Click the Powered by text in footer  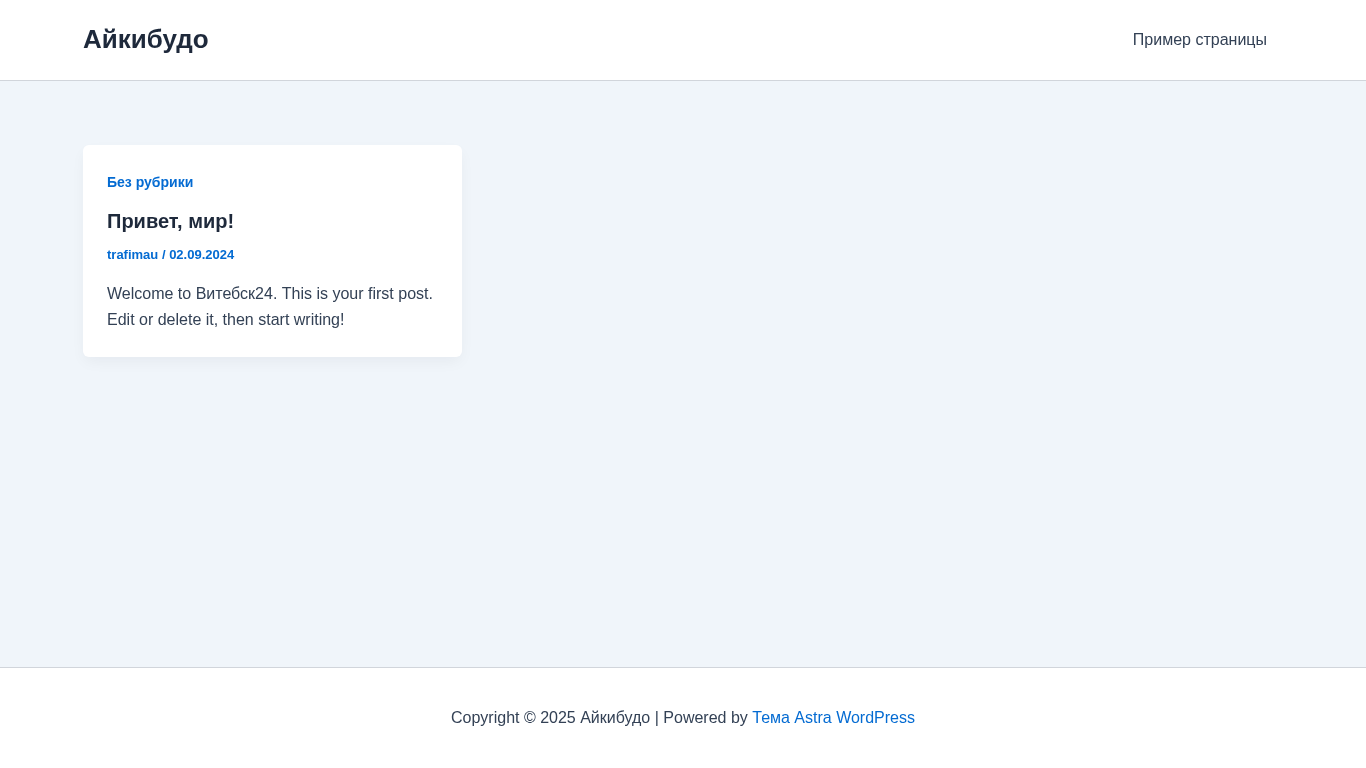[x=705, y=718]
